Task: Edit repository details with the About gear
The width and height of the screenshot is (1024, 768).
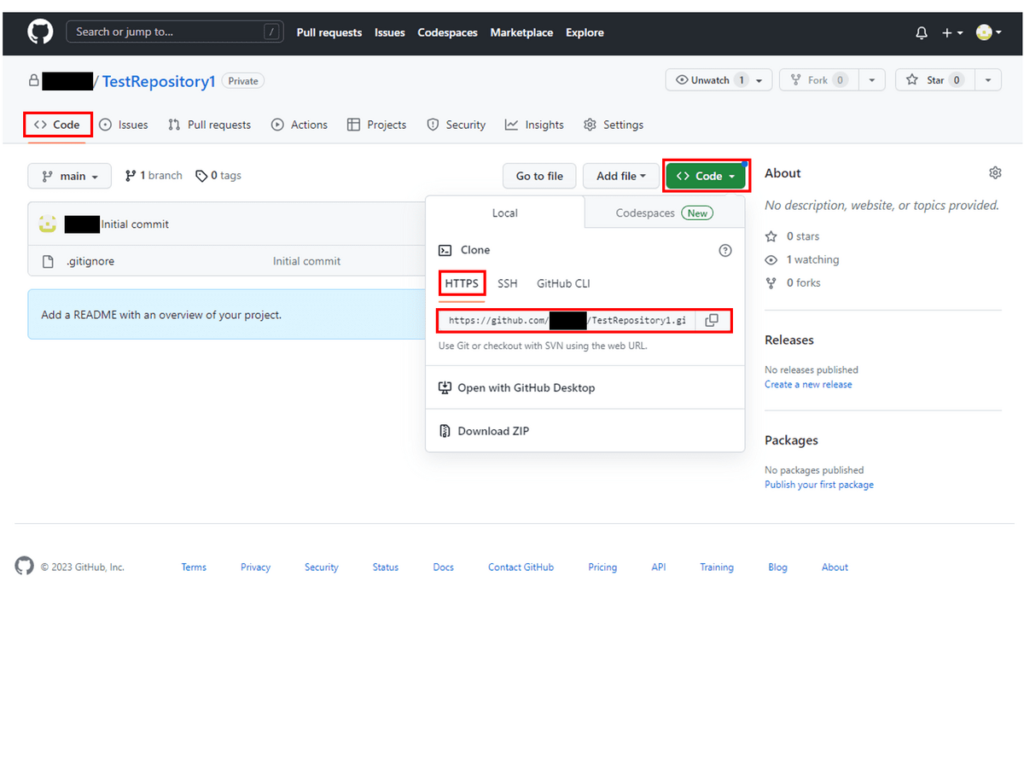Action: (995, 173)
